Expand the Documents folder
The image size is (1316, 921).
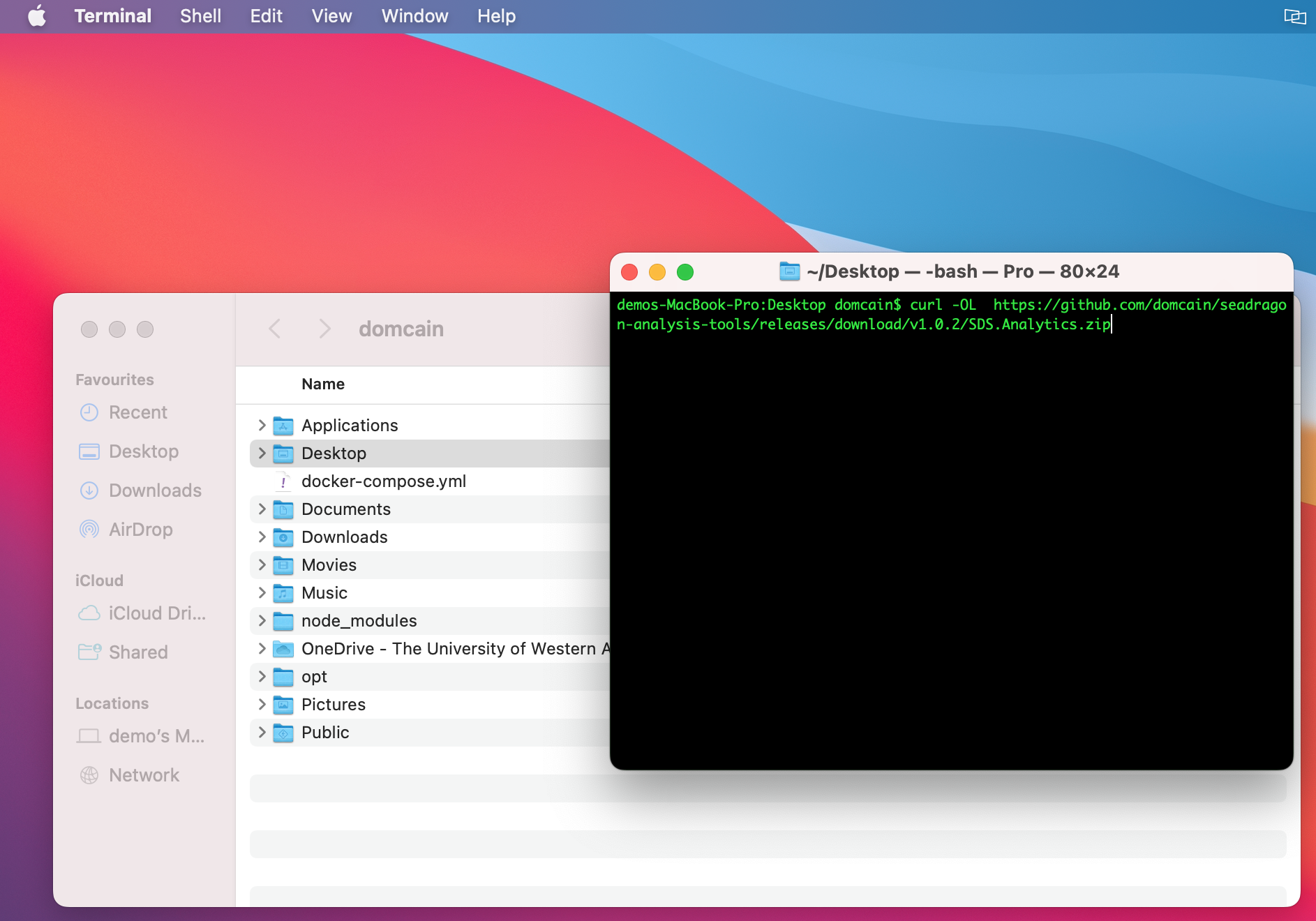262,509
